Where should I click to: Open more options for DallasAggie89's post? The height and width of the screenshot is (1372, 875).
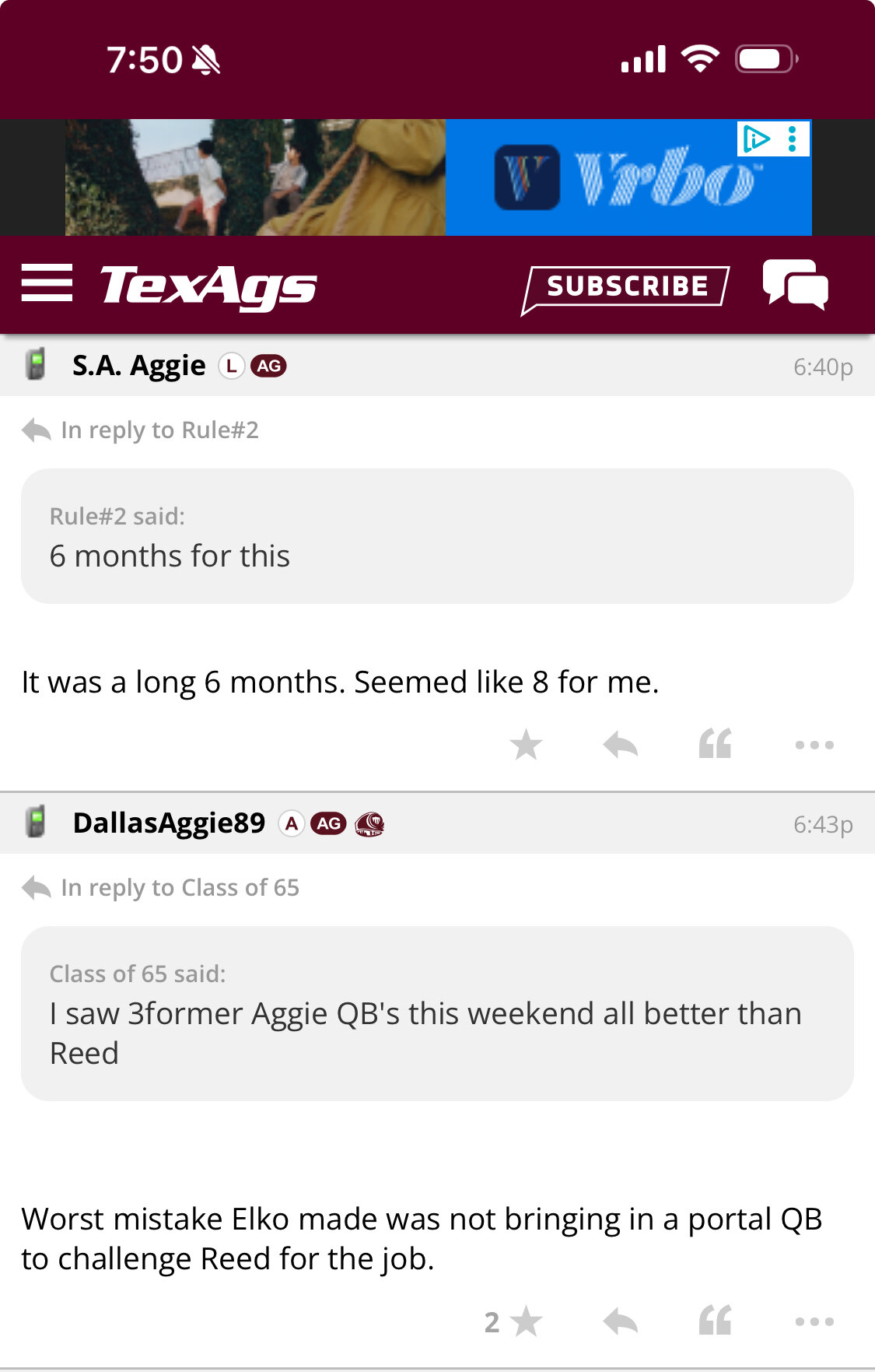coord(814,1322)
